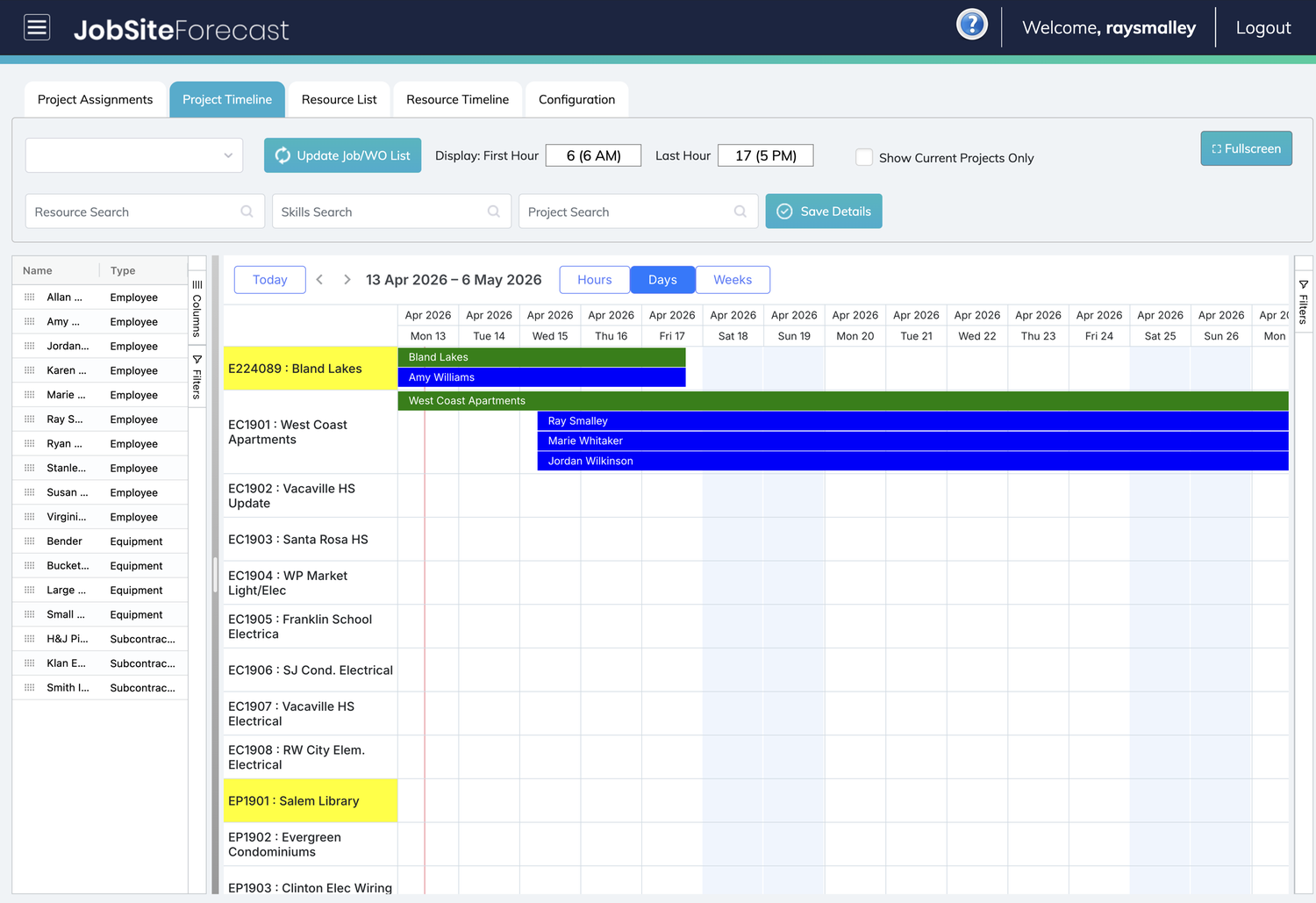Select EP1901 : Salem Library project row
The image size is (1316, 903).
tap(311, 801)
